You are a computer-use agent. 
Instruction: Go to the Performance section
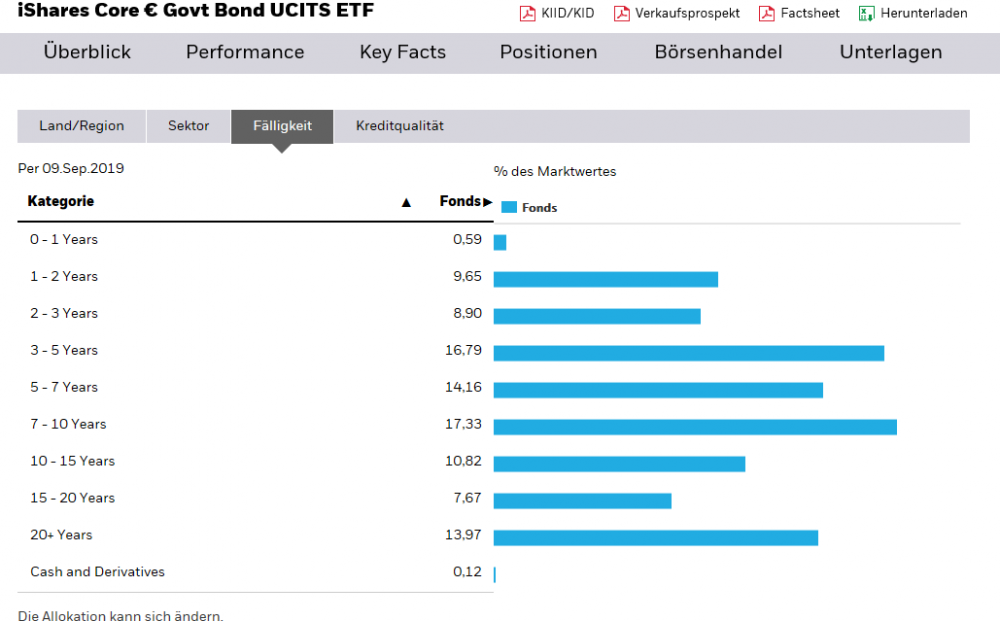(245, 52)
